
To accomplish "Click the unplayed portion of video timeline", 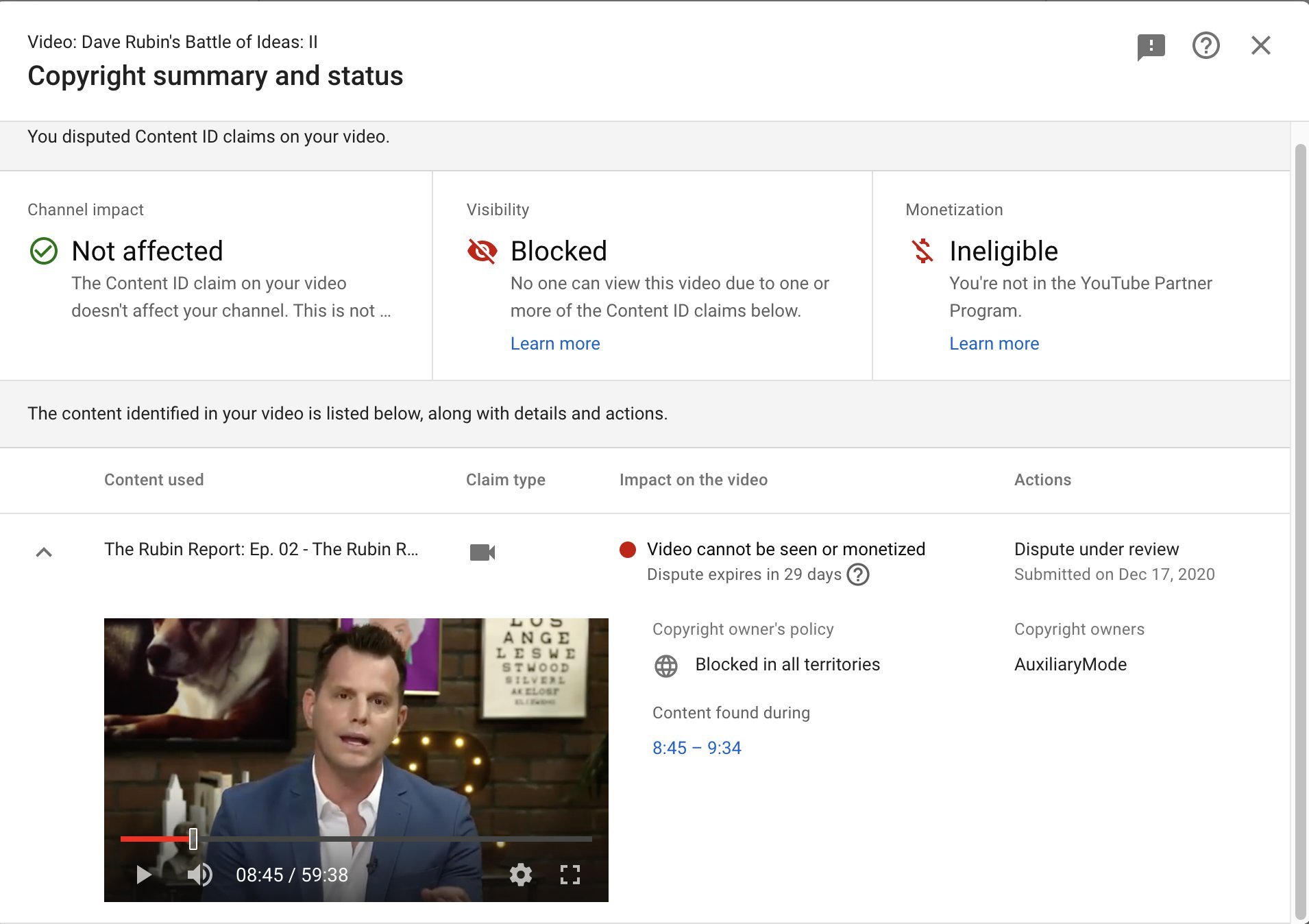I will (395, 839).
